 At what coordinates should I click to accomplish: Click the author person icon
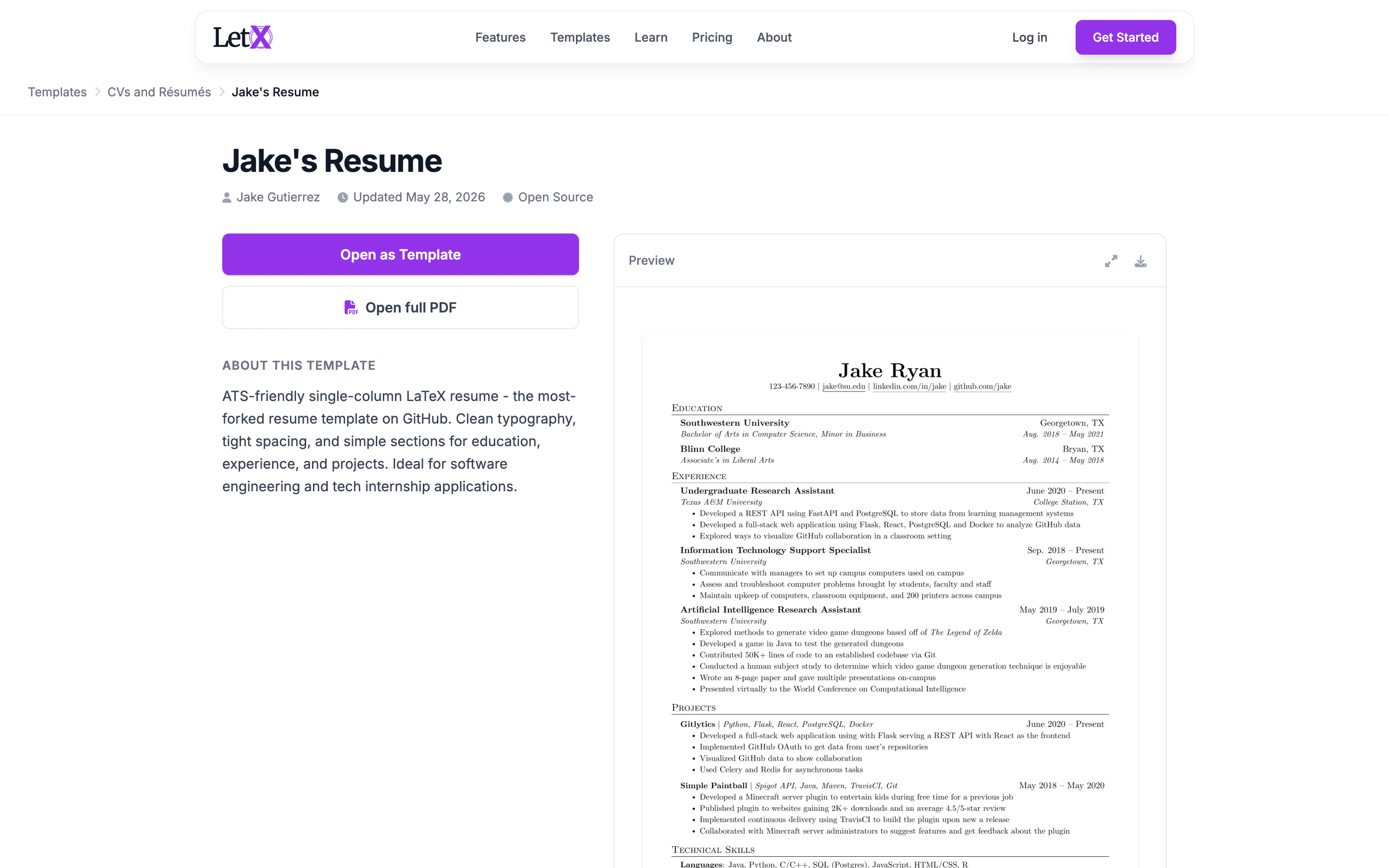click(227, 197)
